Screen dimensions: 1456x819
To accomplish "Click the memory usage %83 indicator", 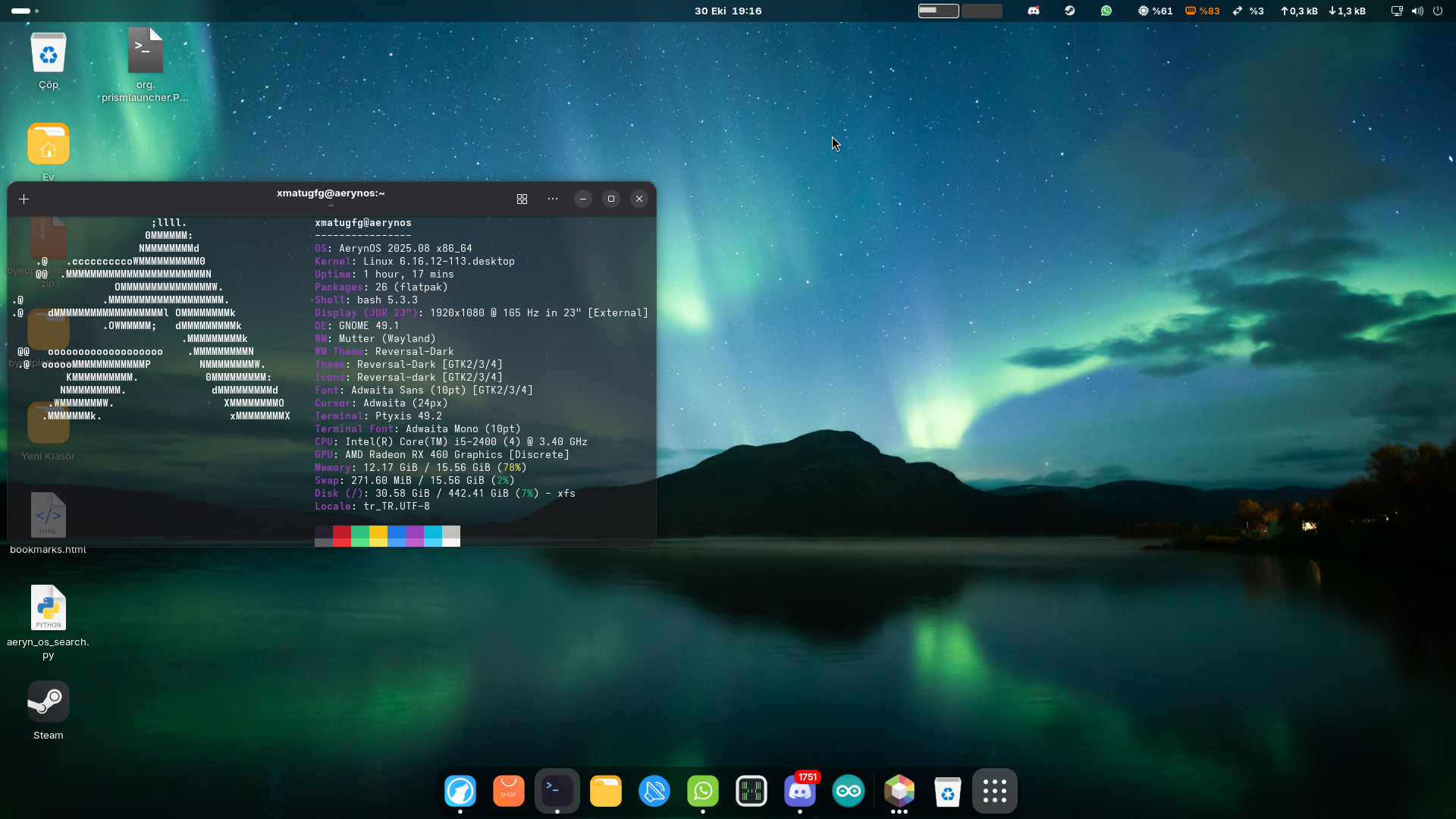I will click(x=1203, y=11).
